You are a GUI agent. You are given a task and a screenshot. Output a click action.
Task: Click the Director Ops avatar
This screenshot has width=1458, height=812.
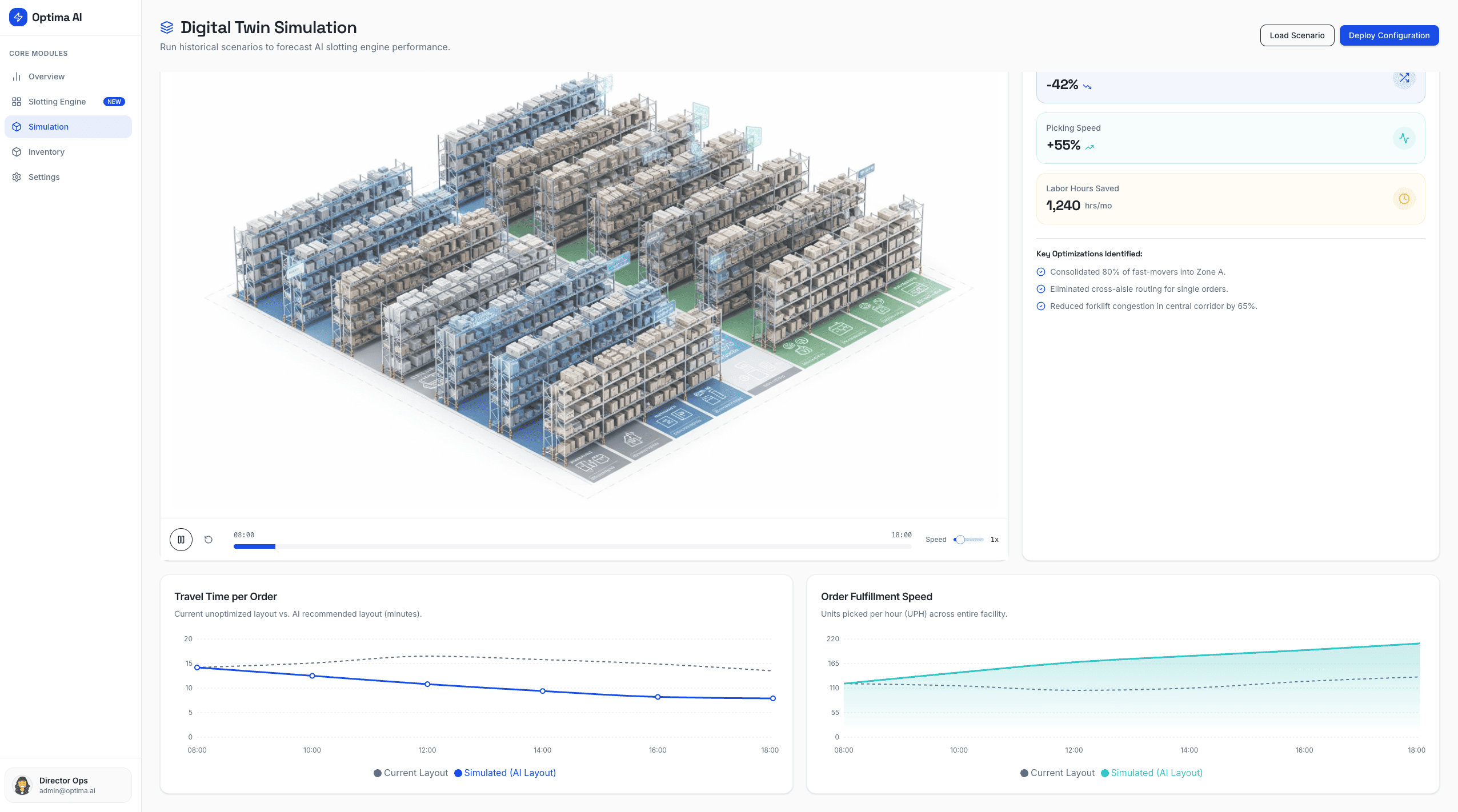pos(22,785)
